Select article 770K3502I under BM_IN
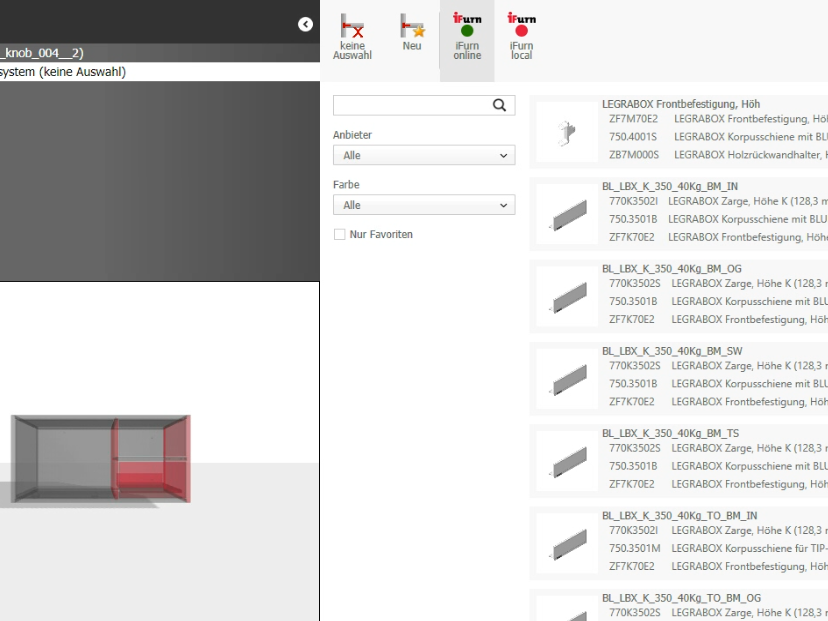This screenshot has width=828, height=621. (x=633, y=201)
